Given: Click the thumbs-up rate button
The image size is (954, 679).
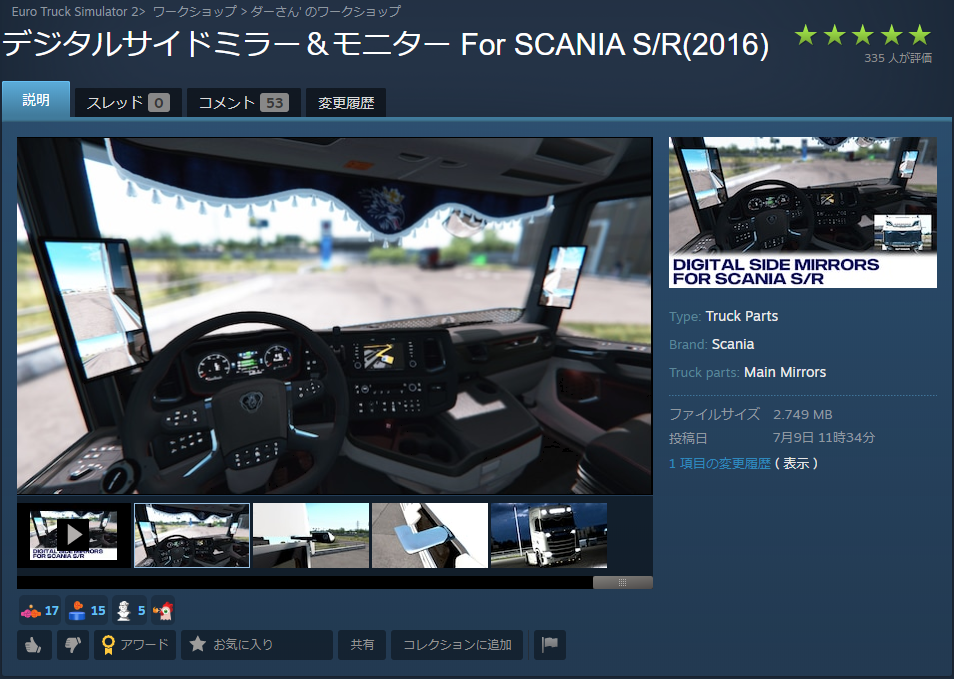Looking at the screenshot, I should 34,645.
